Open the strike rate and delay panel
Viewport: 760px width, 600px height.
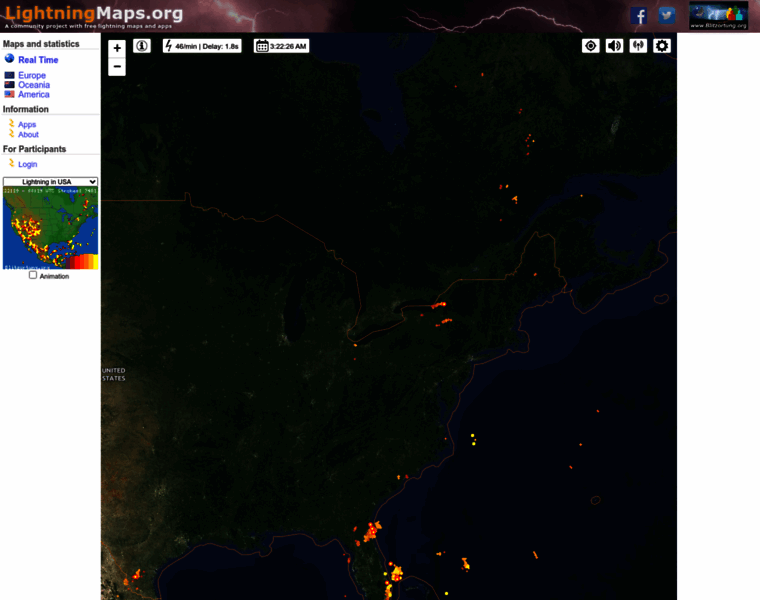[x=202, y=46]
